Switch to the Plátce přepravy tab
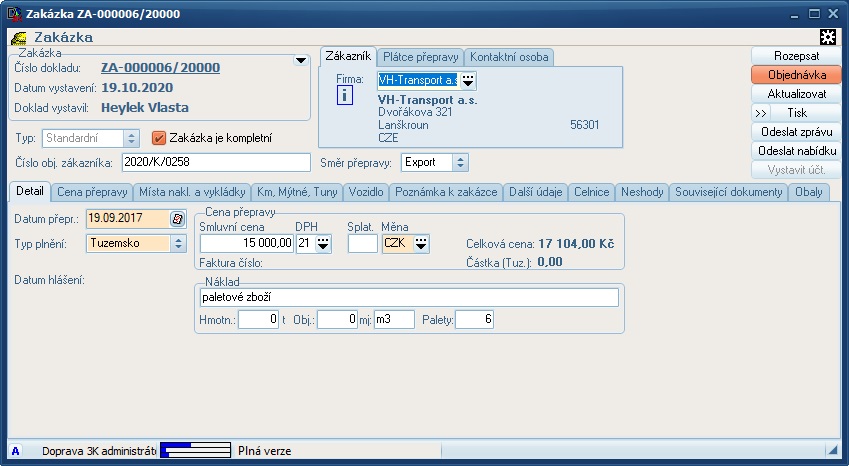The image size is (849, 466). click(x=421, y=57)
